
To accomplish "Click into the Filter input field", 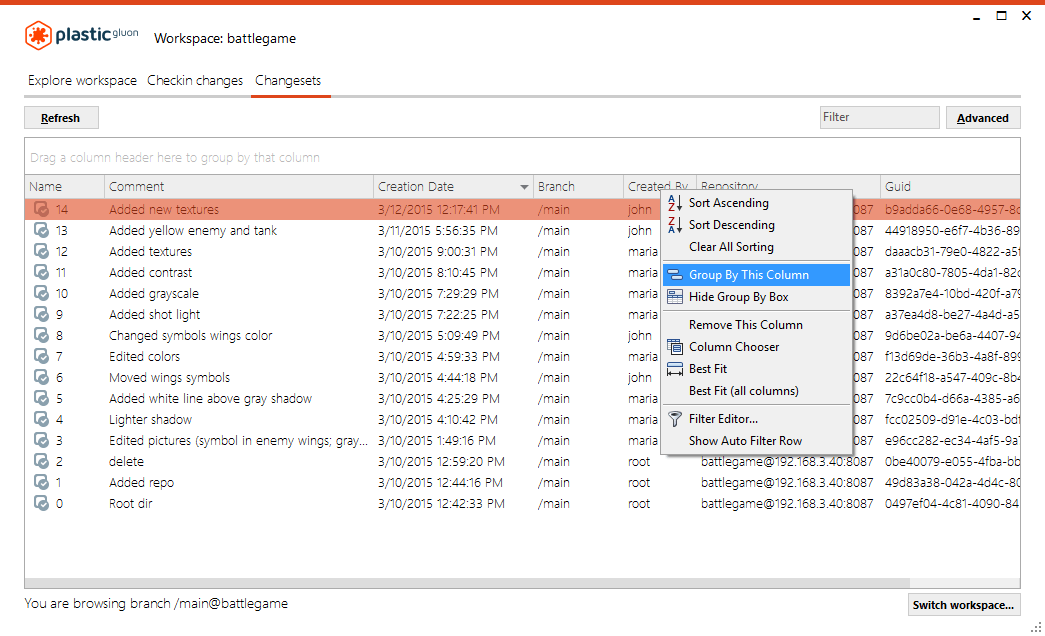I will pos(879,117).
